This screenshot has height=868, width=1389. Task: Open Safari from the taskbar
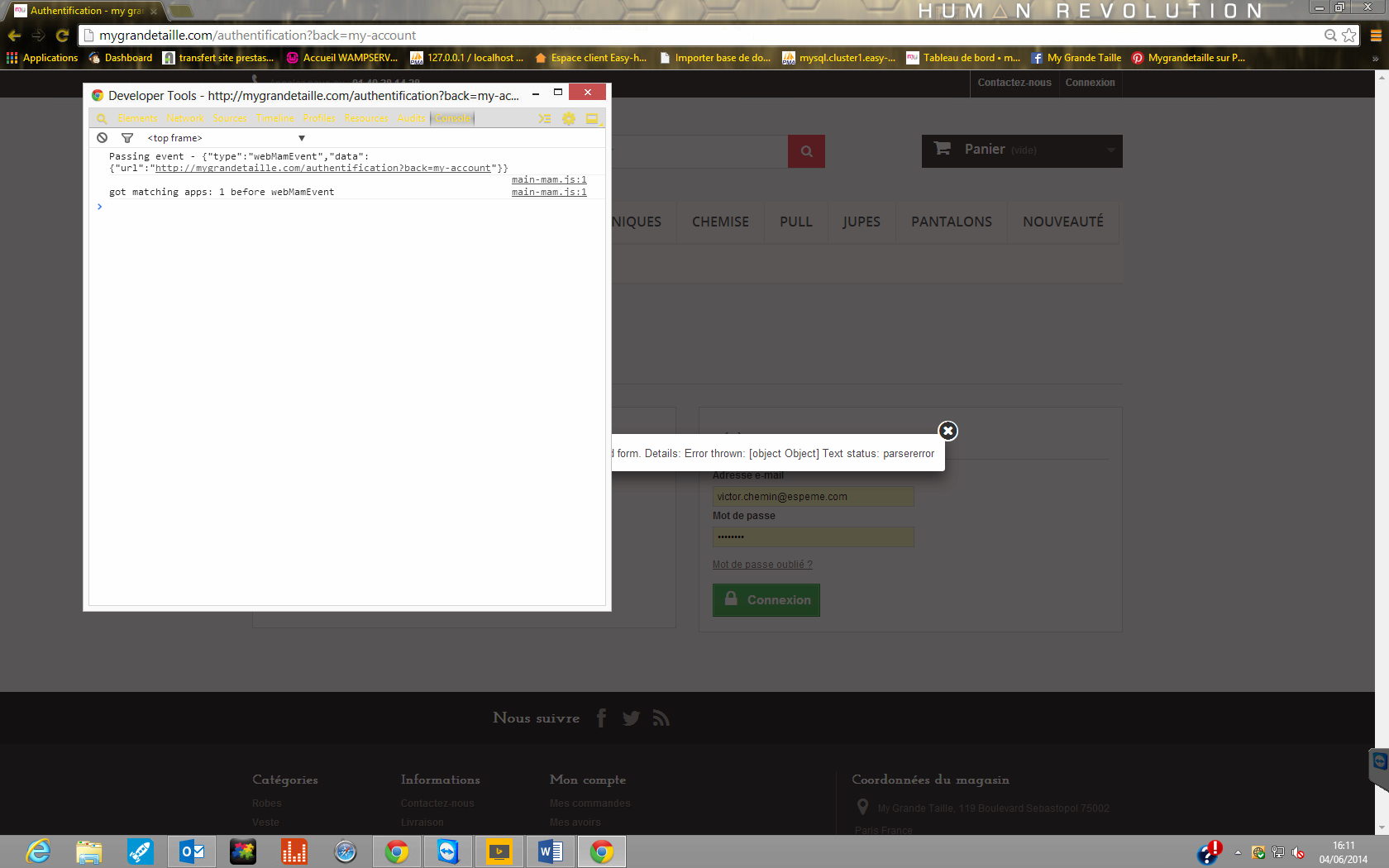click(x=346, y=851)
